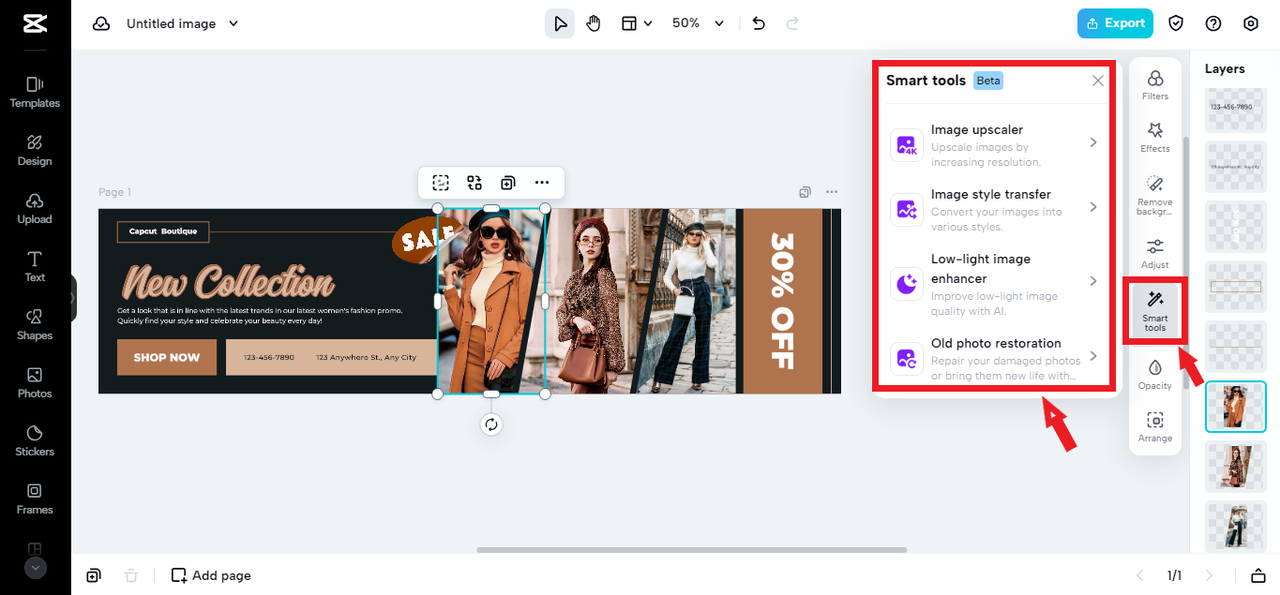Open Filters in the right tool strip
Image resolution: width=1280 pixels, height=595 pixels.
click(1155, 85)
